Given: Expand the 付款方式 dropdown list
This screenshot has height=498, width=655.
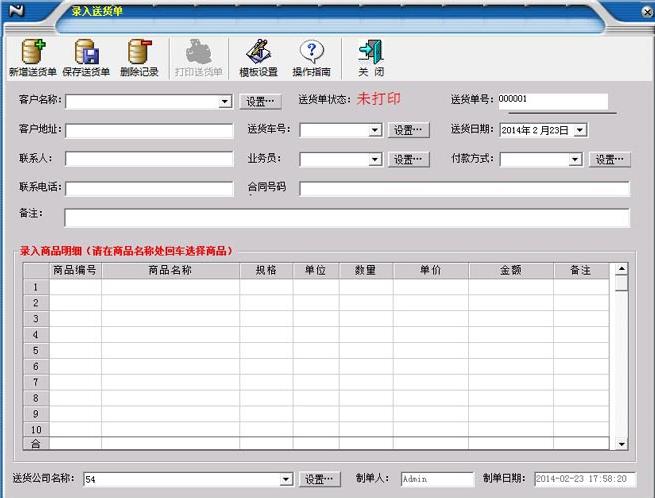Looking at the screenshot, I should click(x=575, y=159).
